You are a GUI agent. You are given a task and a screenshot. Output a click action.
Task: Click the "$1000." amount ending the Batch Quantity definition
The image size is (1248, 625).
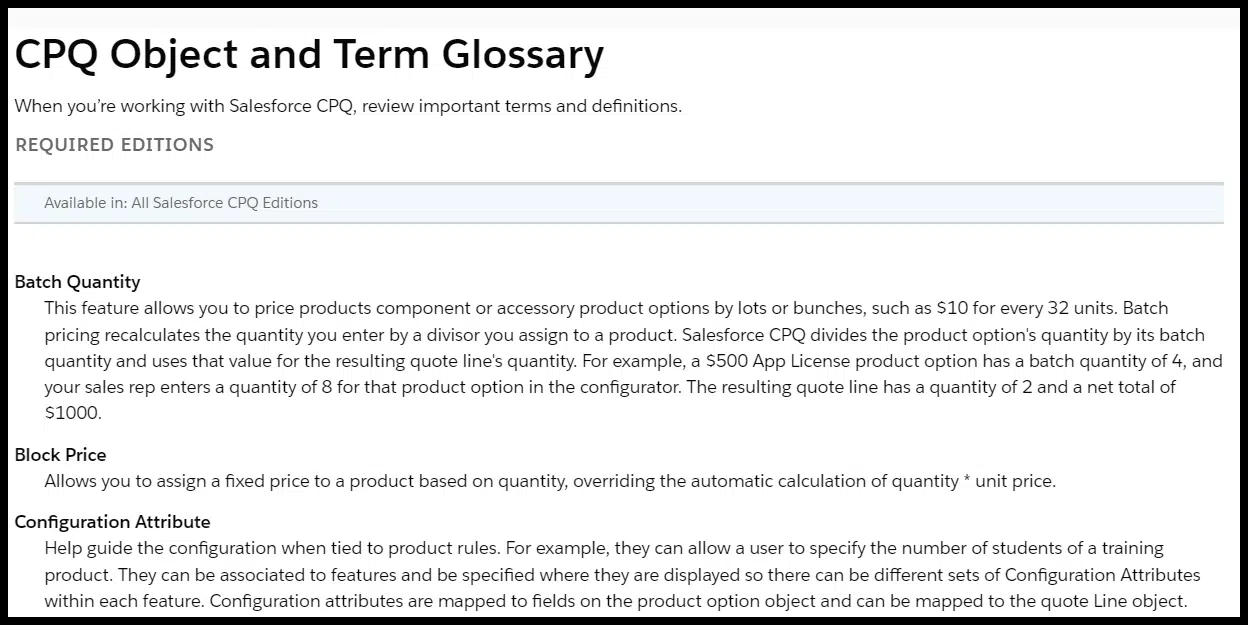click(73, 412)
